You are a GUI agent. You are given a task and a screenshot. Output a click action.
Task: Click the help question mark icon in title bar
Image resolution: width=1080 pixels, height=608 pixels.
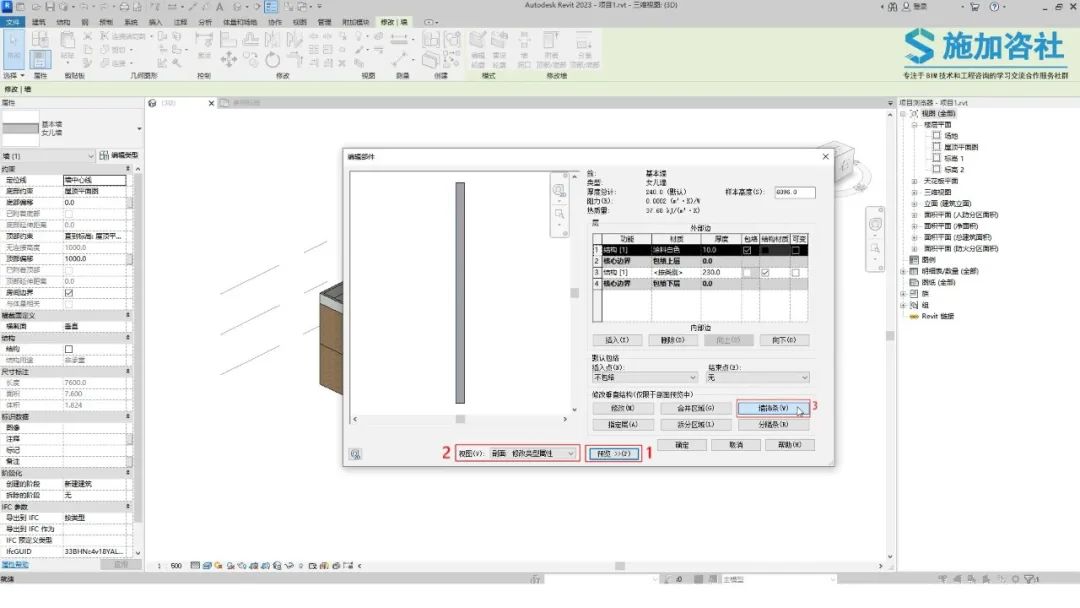point(994,7)
